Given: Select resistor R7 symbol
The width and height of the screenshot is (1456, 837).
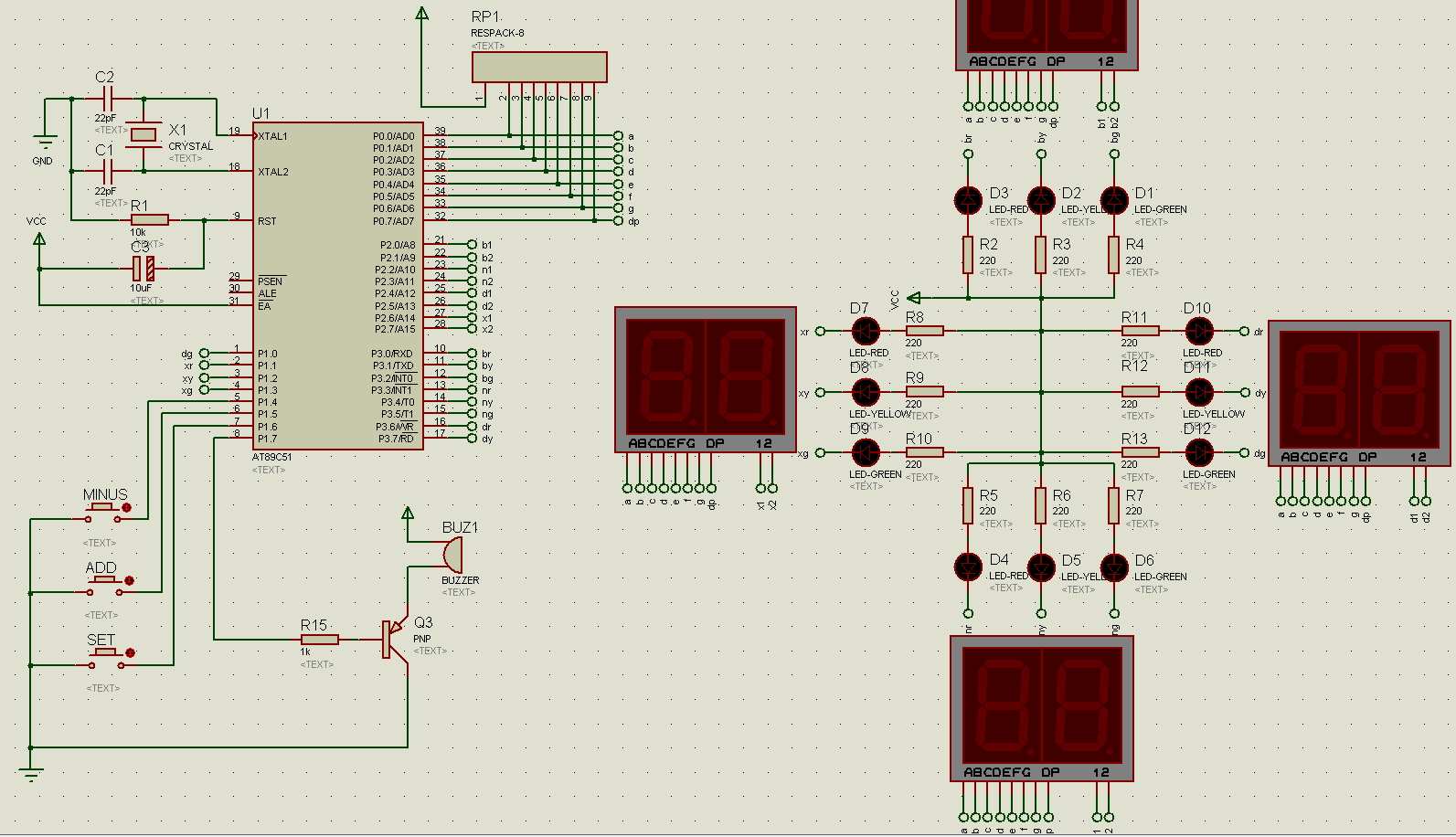Looking at the screenshot, I should (1114, 505).
